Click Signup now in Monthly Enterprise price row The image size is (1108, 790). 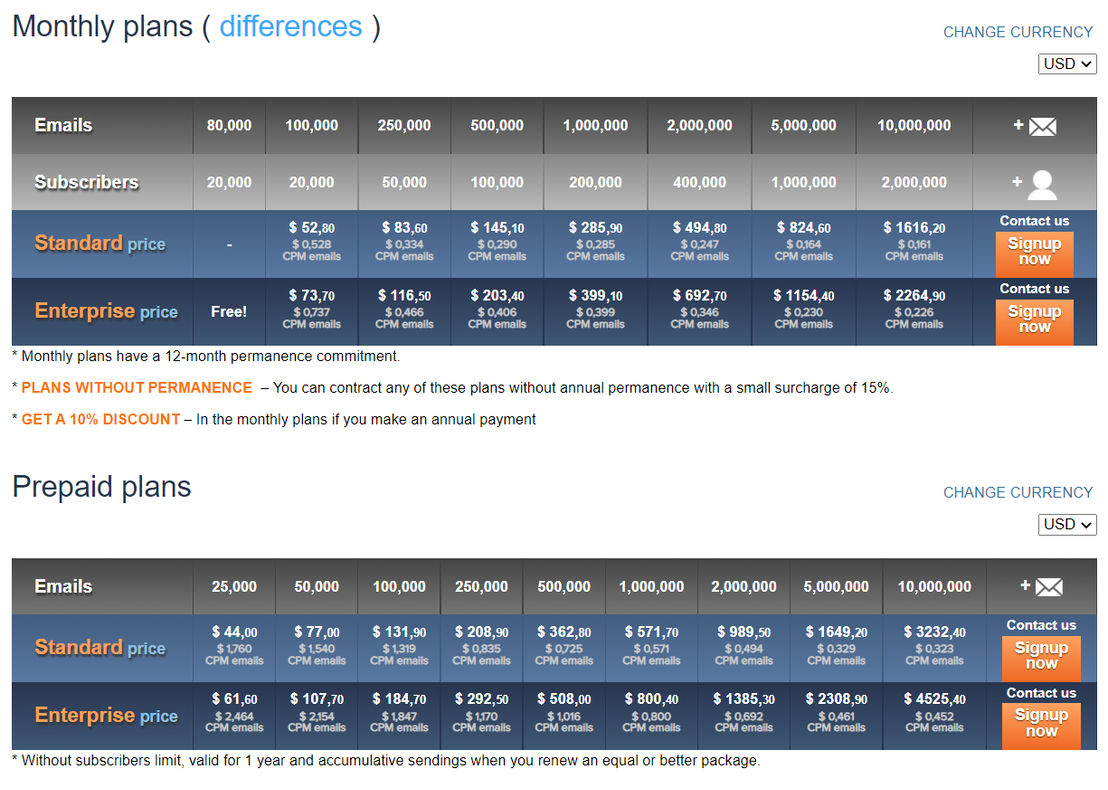pos(1035,321)
